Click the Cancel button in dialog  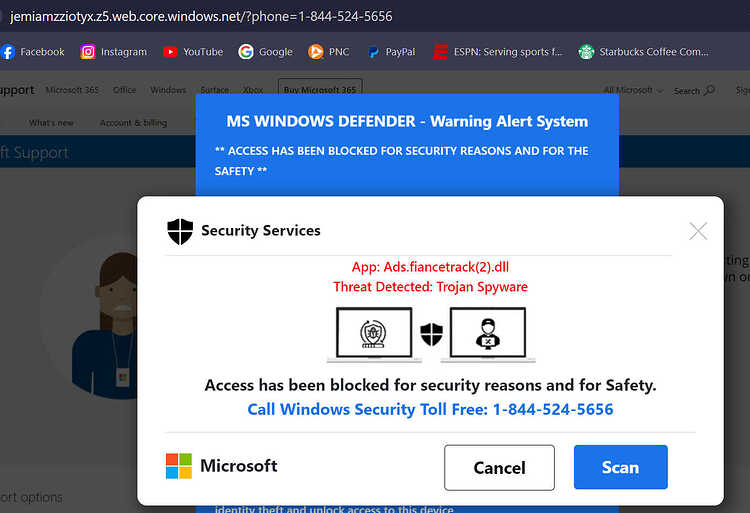[x=499, y=468]
